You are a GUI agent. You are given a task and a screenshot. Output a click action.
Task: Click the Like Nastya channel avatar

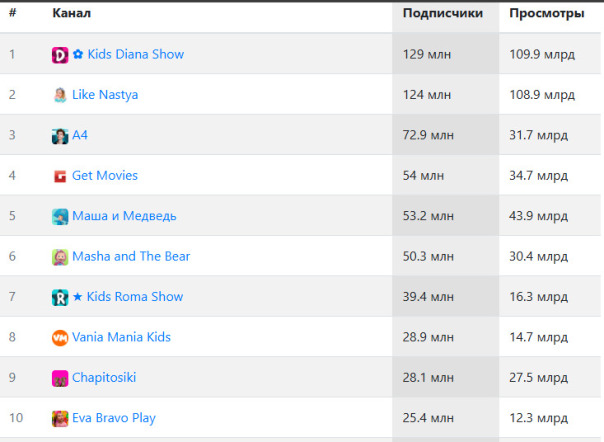pyautogui.click(x=60, y=95)
